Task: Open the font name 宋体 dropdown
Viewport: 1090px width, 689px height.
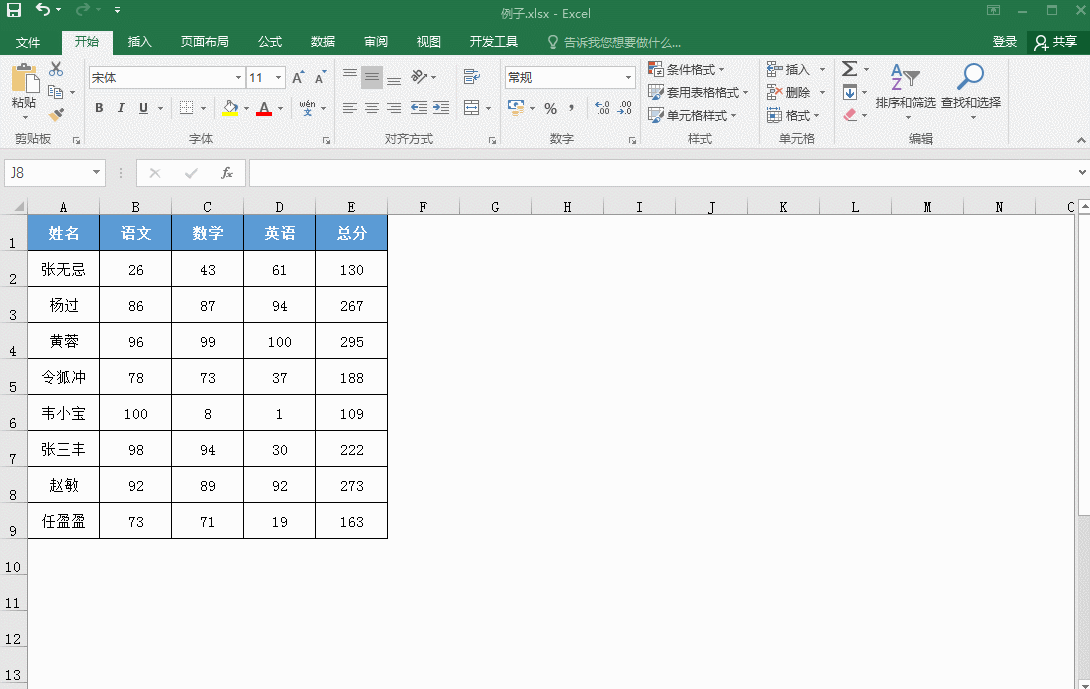Action: pos(238,78)
